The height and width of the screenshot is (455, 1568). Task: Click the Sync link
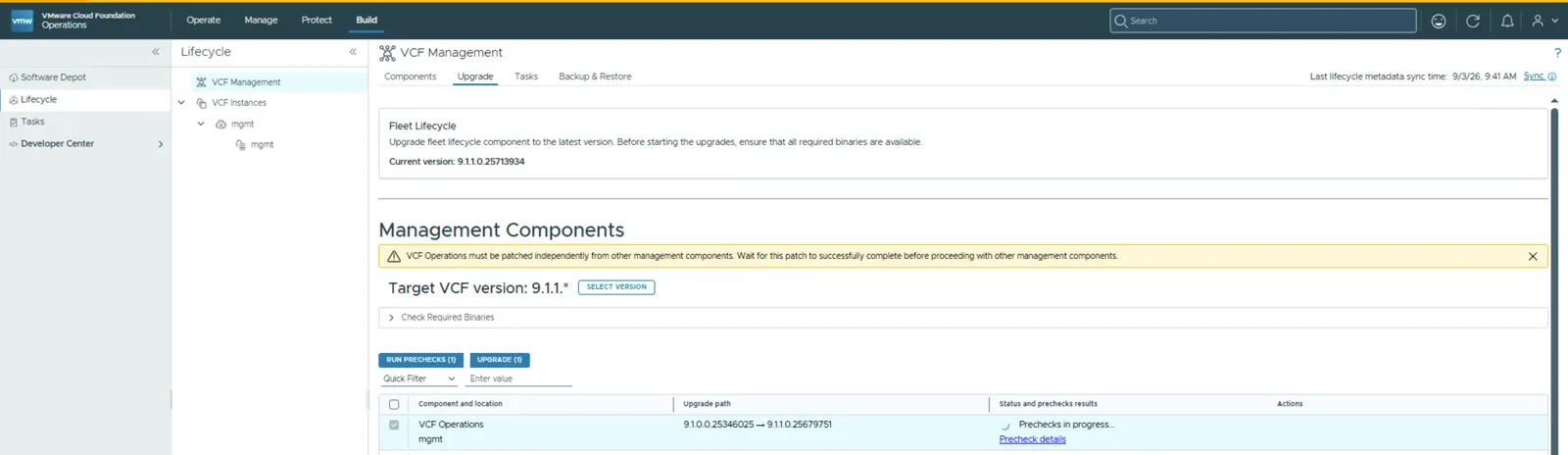[1534, 76]
